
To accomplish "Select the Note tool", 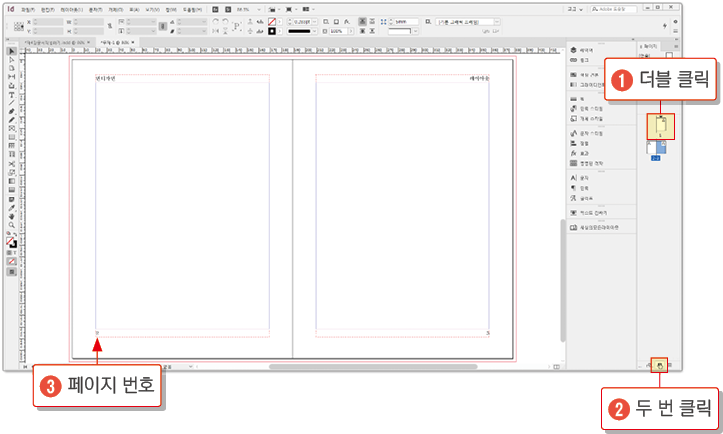I will [x=12, y=199].
